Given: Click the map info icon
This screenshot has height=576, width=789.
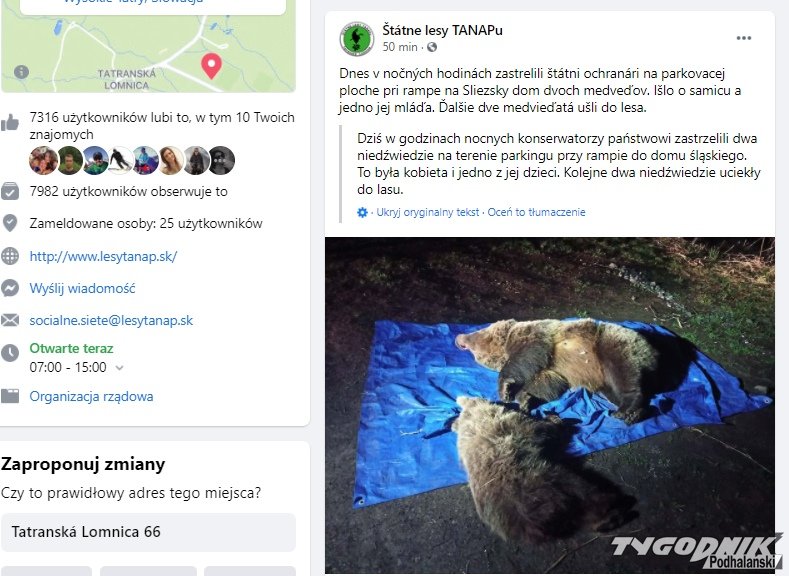Looking at the screenshot, I should [22, 72].
